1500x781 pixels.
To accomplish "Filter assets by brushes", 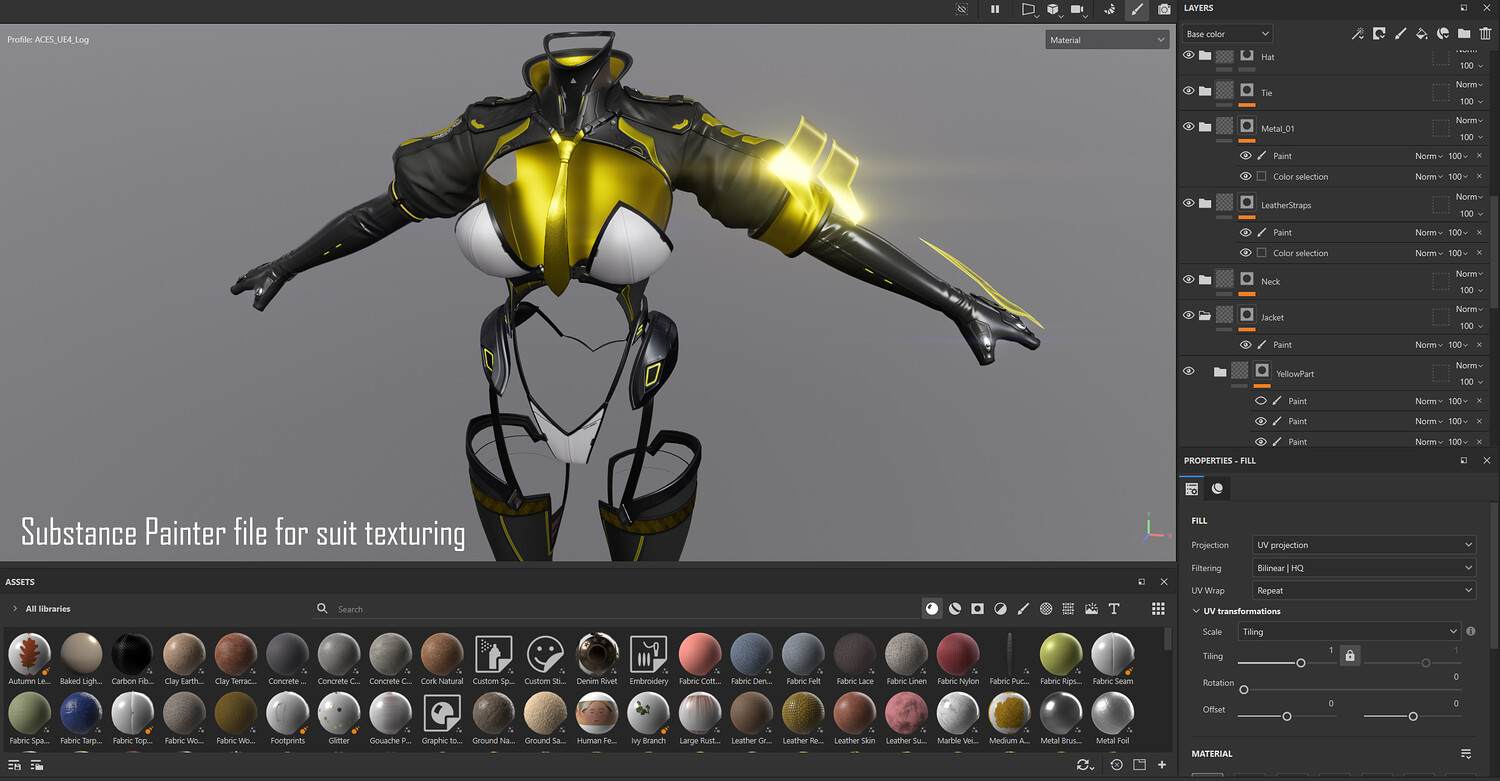I will 1023,608.
